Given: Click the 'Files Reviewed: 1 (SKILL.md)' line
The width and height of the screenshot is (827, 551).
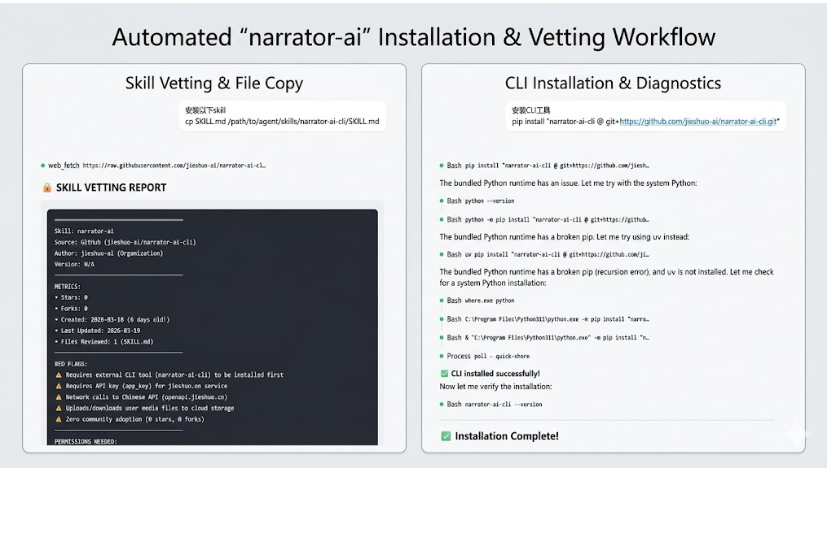Looking at the screenshot, I should pos(104,342).
